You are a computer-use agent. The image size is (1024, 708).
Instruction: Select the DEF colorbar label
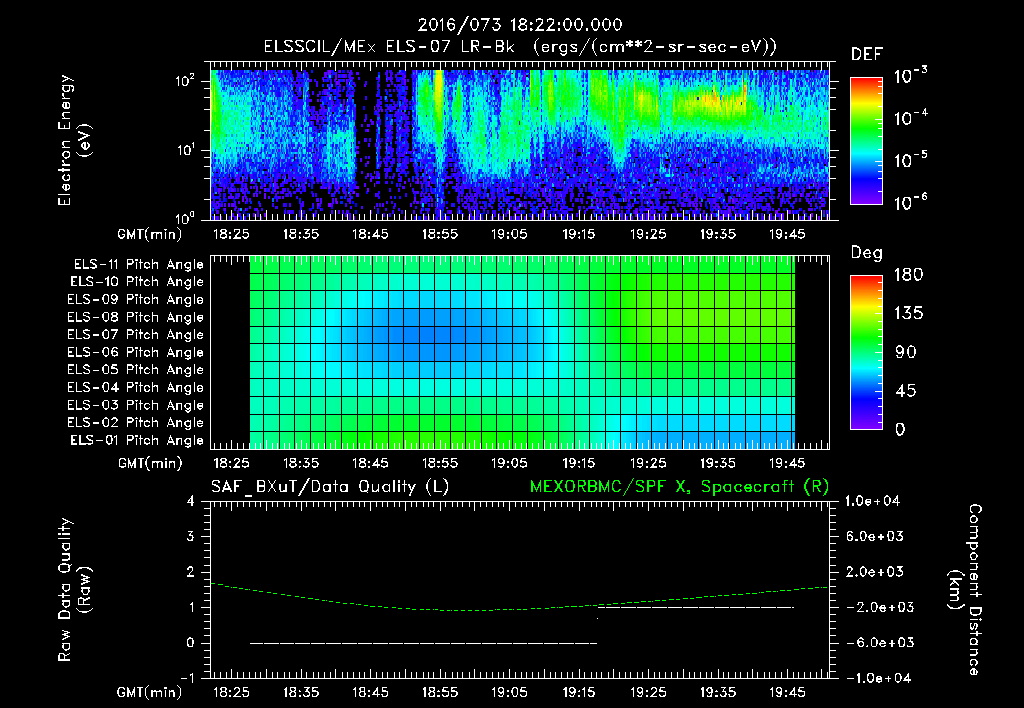[x=867, y=54]
